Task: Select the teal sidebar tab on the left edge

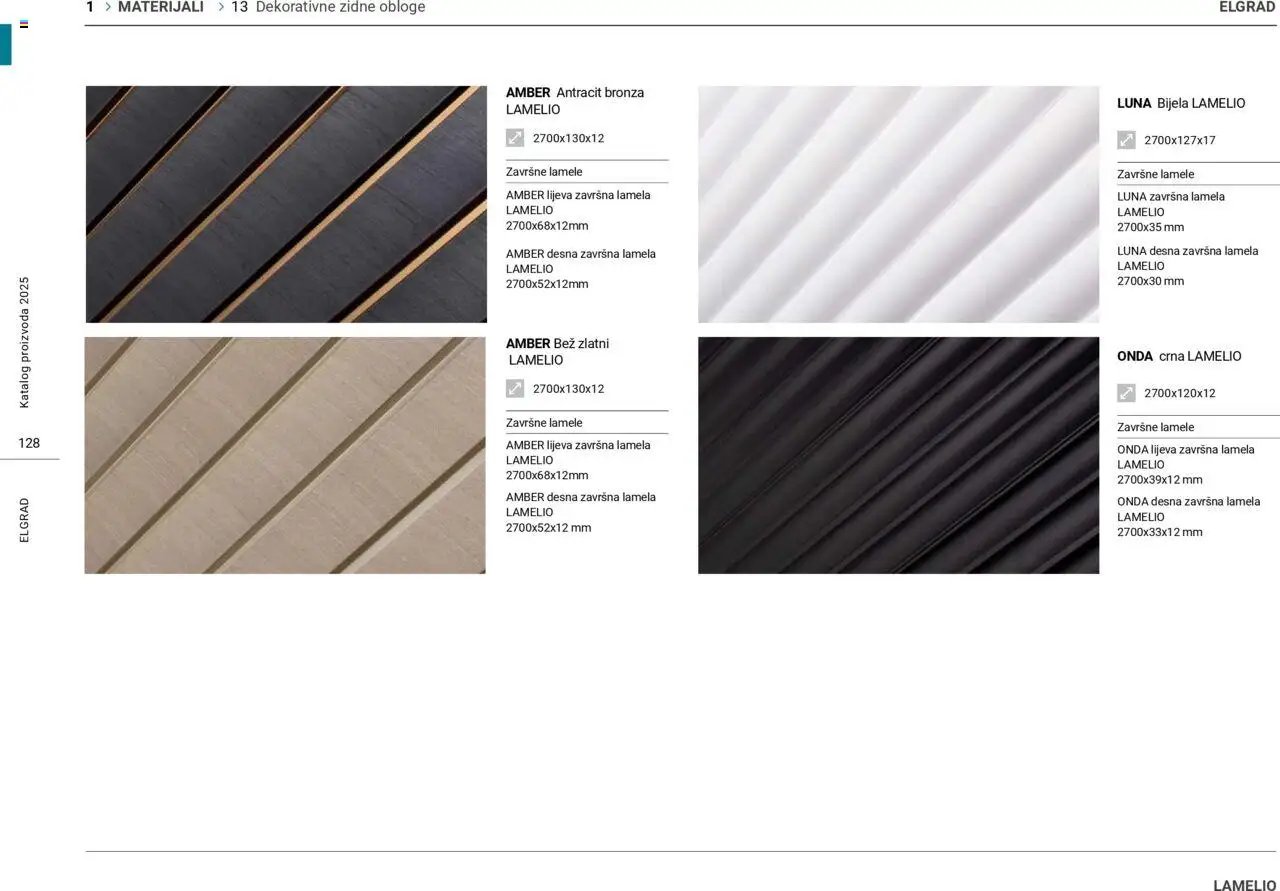Action: point(6,44)
